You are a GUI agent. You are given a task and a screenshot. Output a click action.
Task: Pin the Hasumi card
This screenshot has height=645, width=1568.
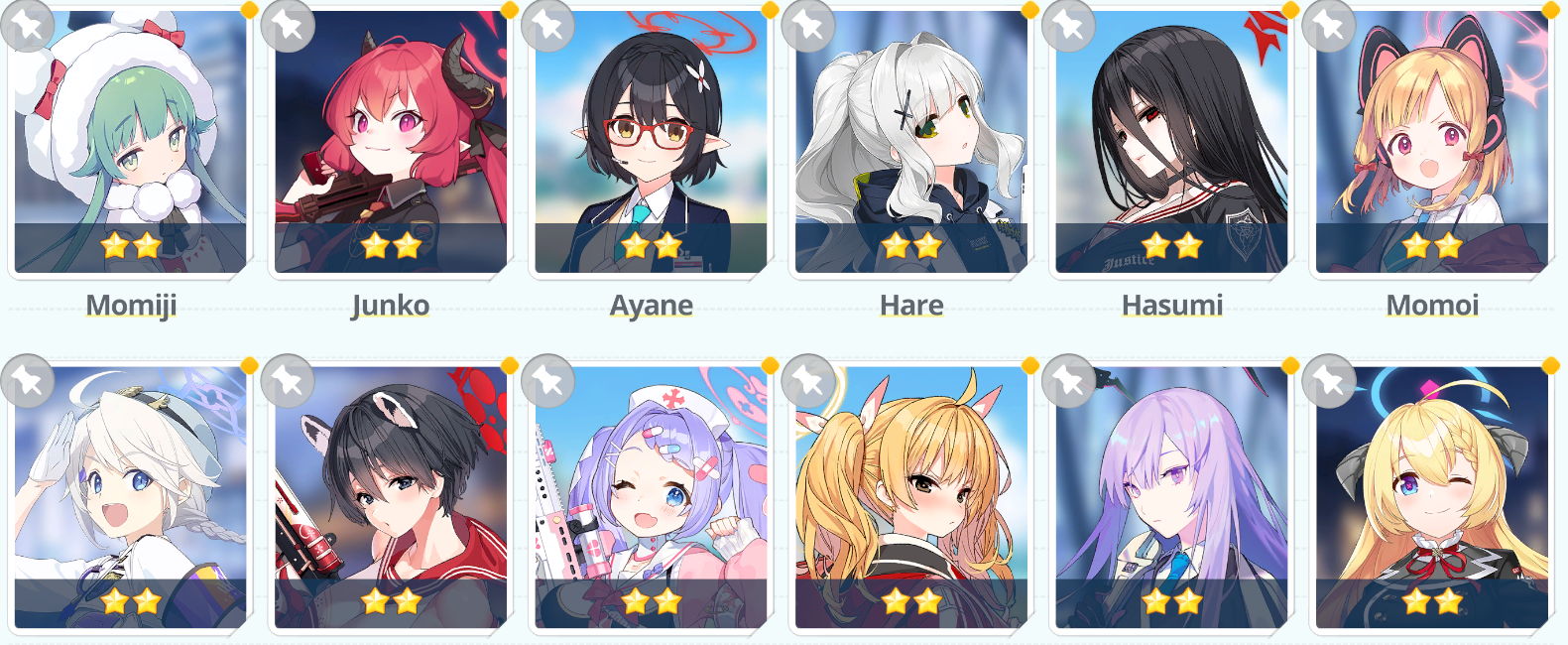1068,26
